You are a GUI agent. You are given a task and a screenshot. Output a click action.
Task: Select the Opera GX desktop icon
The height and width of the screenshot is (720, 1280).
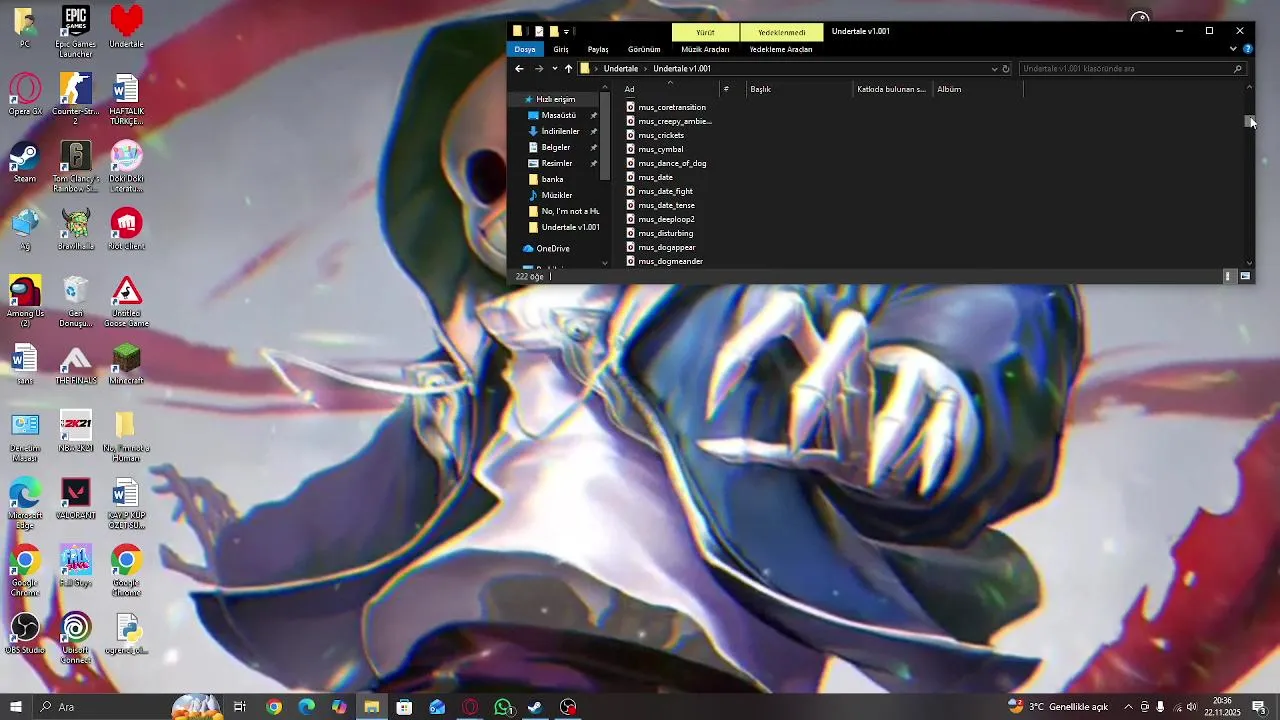coord(25,94)
